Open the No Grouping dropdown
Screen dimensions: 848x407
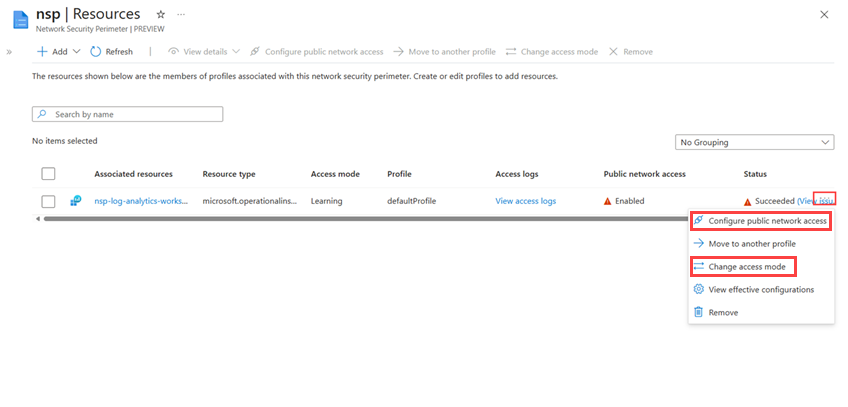click(x=755, y=142)
